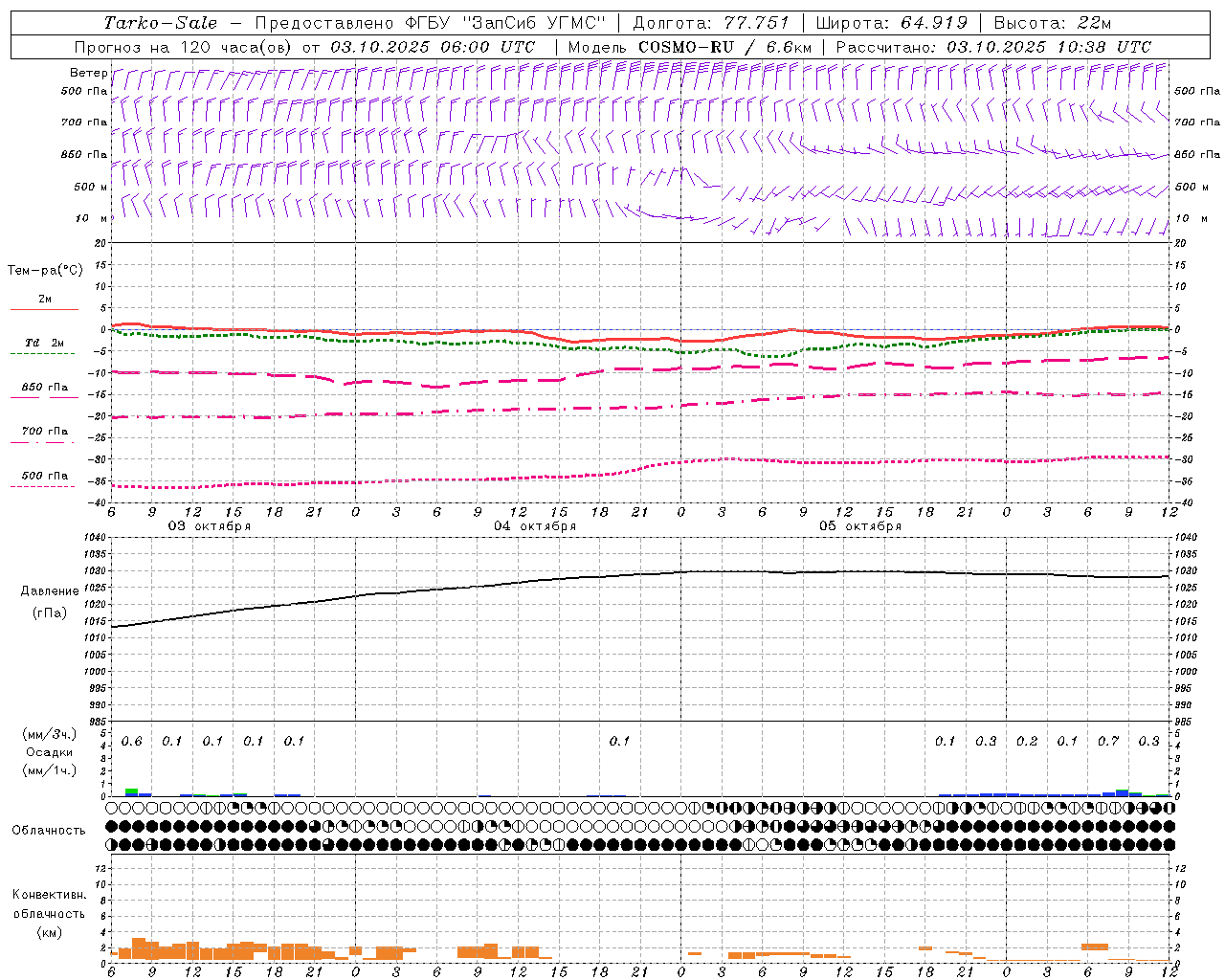
Task: Click the 04 октября date label
Action: tap(535, 526)
